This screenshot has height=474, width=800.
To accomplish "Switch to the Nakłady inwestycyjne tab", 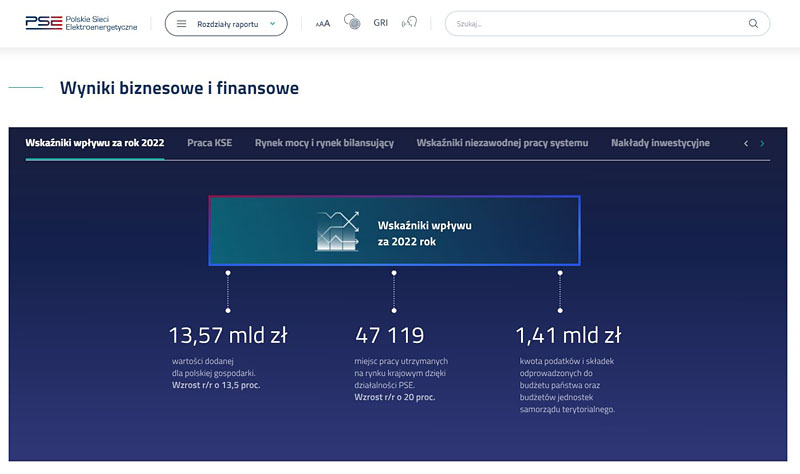I will coord(660,143).
